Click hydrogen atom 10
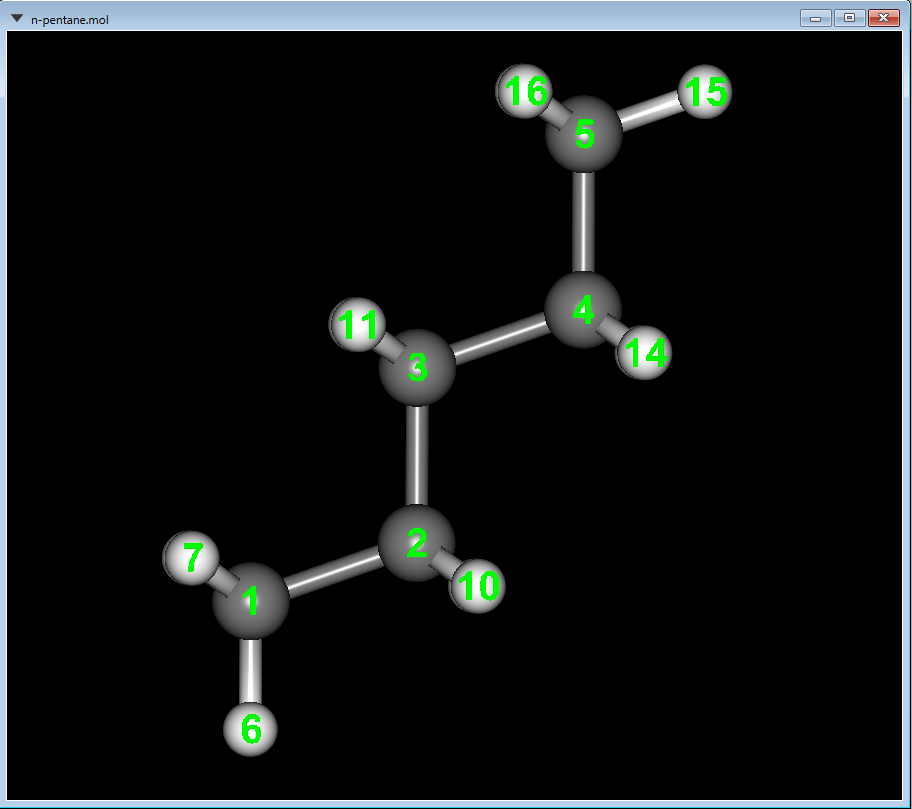The width and height of the screenshot is (912, 809). 477,585
